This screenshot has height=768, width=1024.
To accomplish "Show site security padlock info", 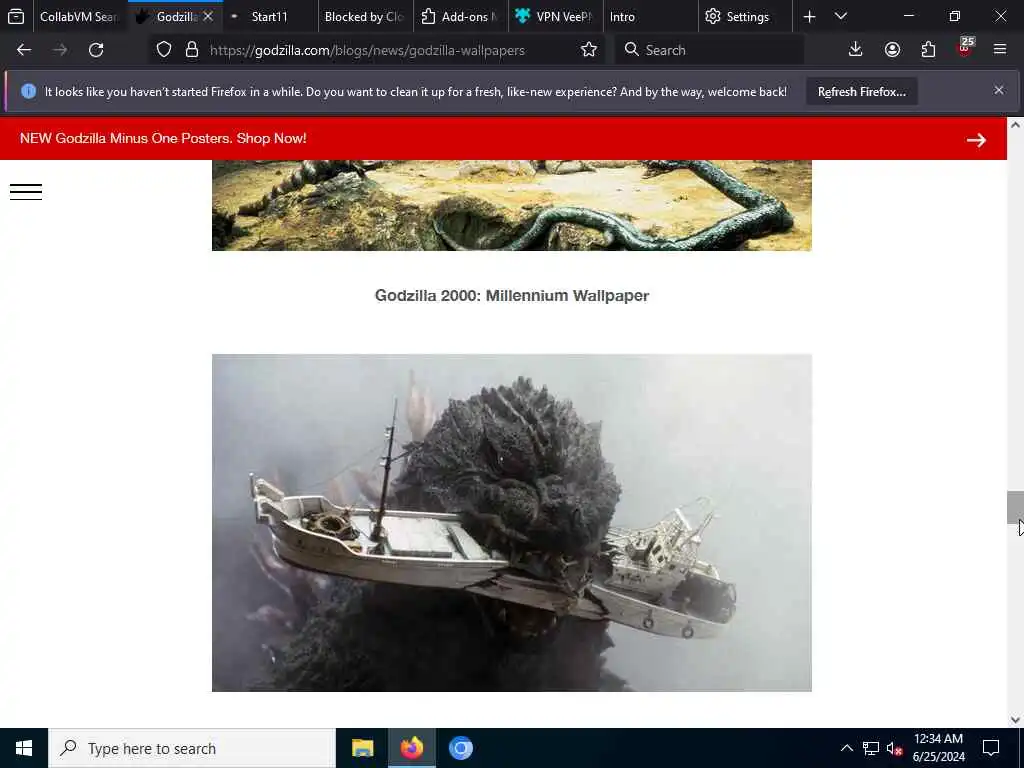I will pos(191,50).
